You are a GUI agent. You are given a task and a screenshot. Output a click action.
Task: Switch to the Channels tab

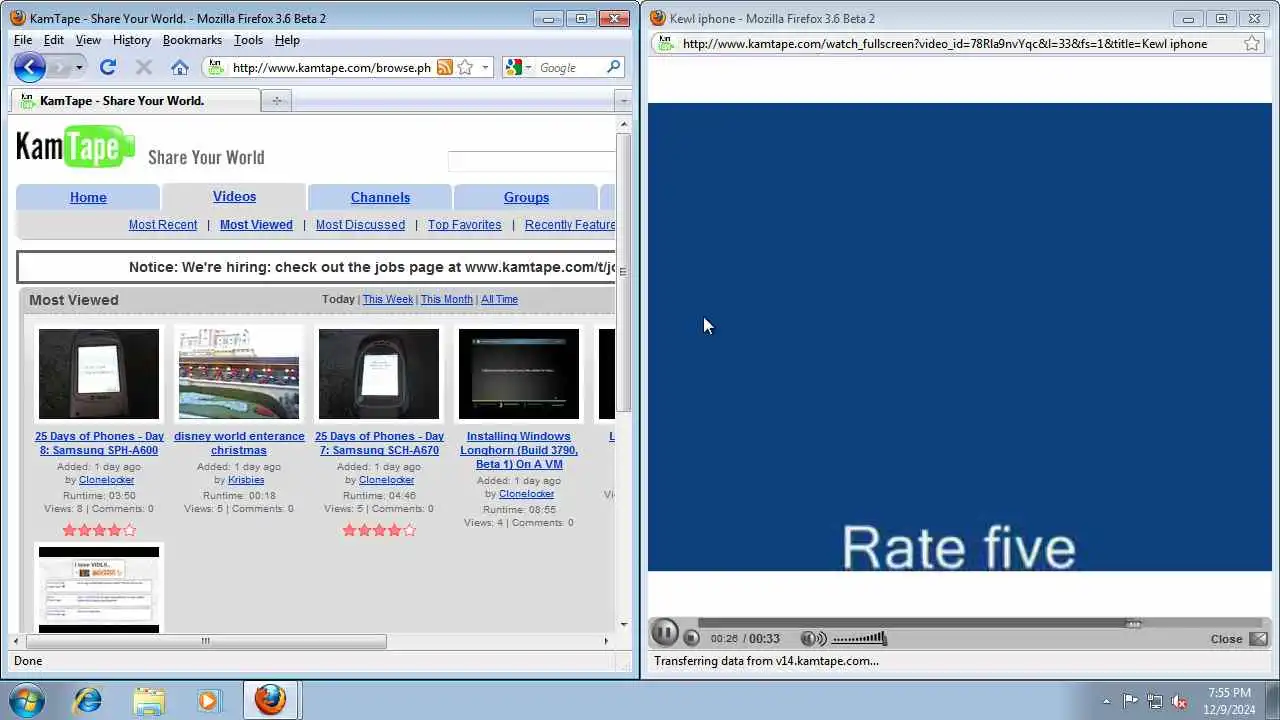[380, 197]
